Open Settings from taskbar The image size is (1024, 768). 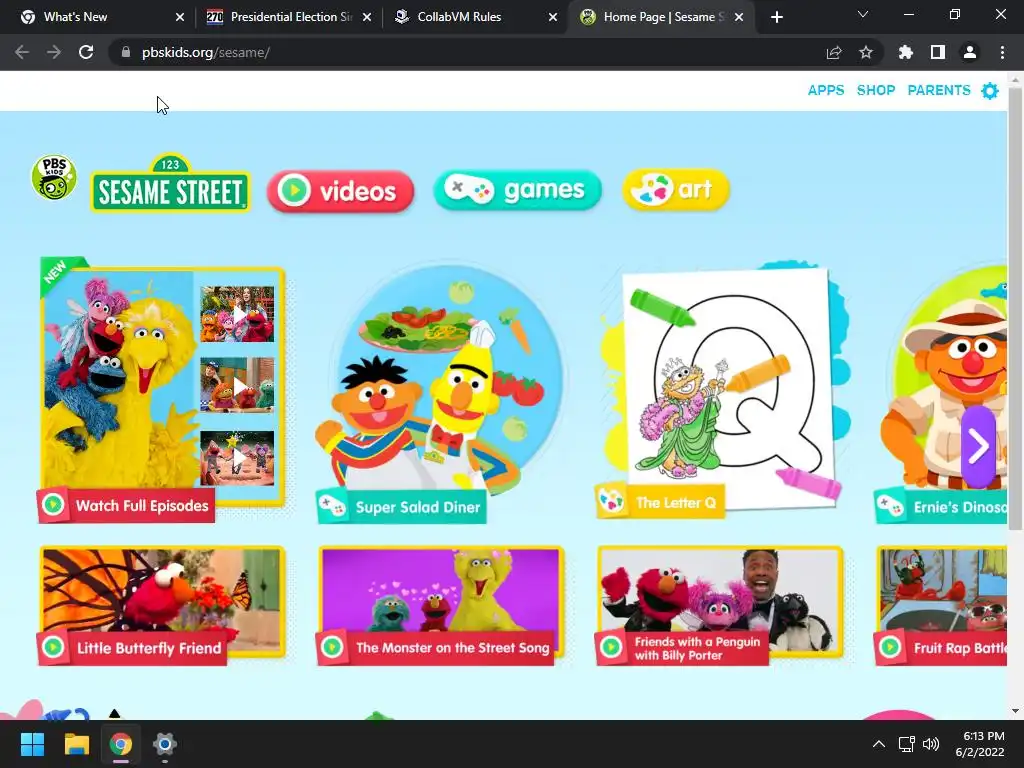click(x=165, y=744)
